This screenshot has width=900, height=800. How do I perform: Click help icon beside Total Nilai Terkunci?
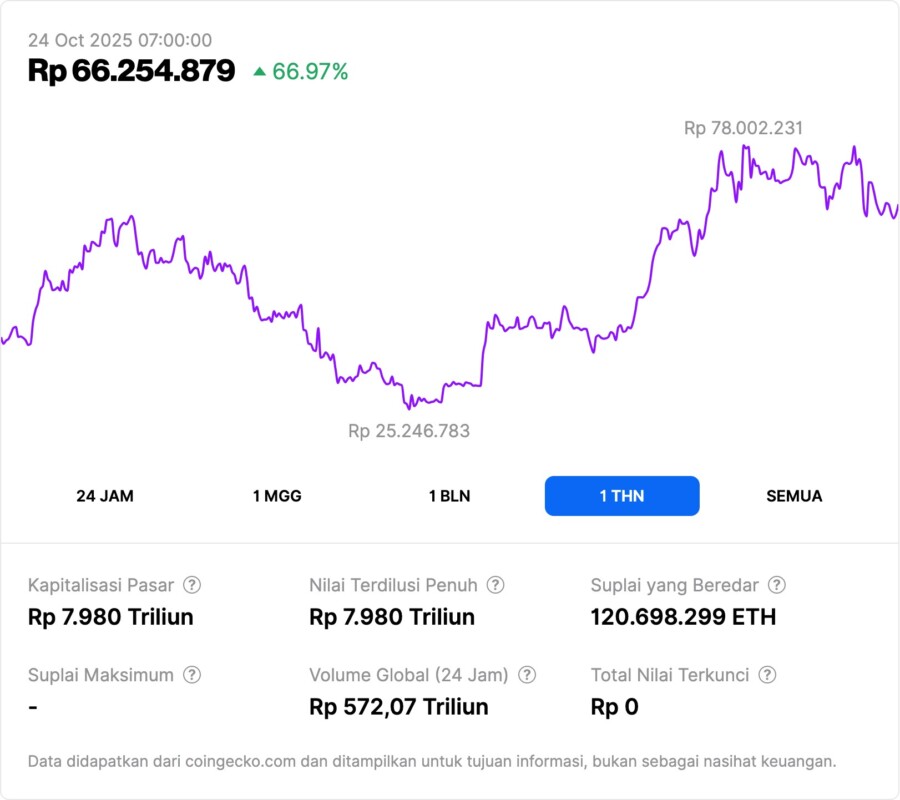click(767, 675)
